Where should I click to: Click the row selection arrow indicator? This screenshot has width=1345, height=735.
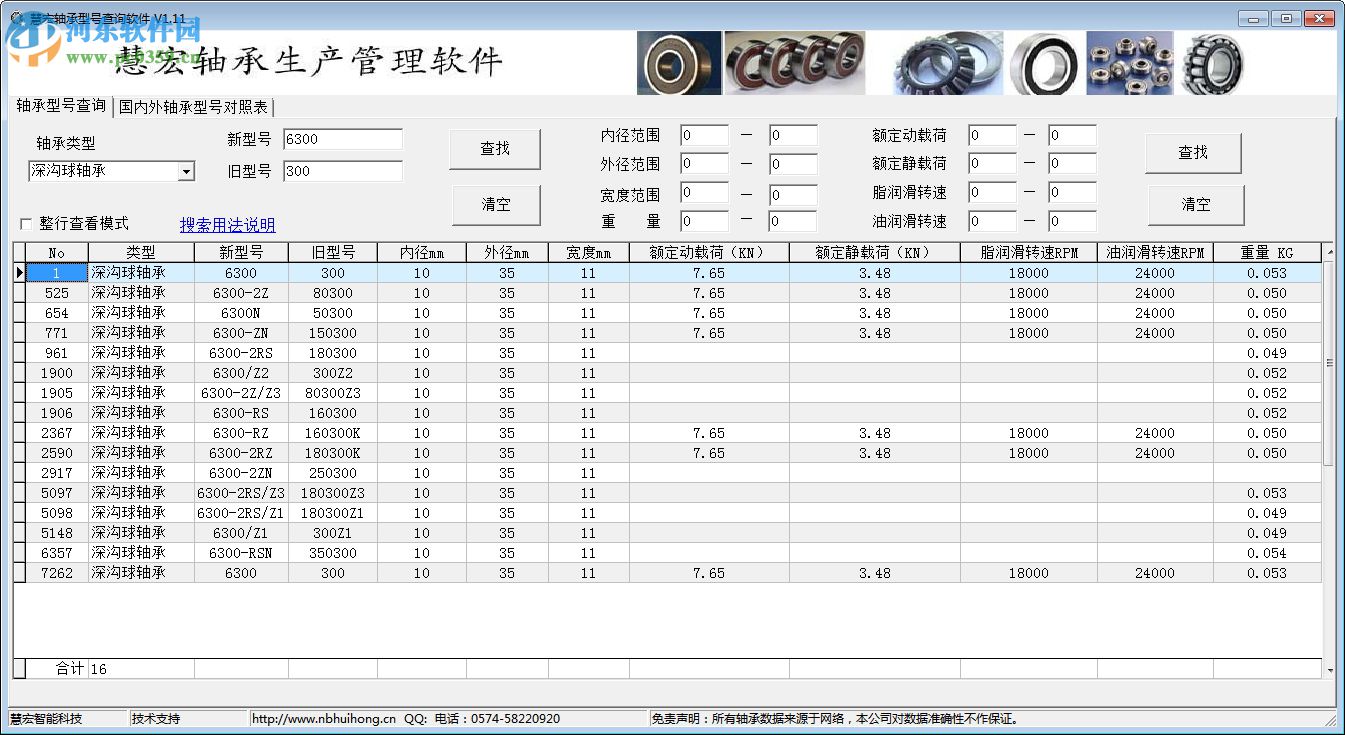click(x=20, y=273)
